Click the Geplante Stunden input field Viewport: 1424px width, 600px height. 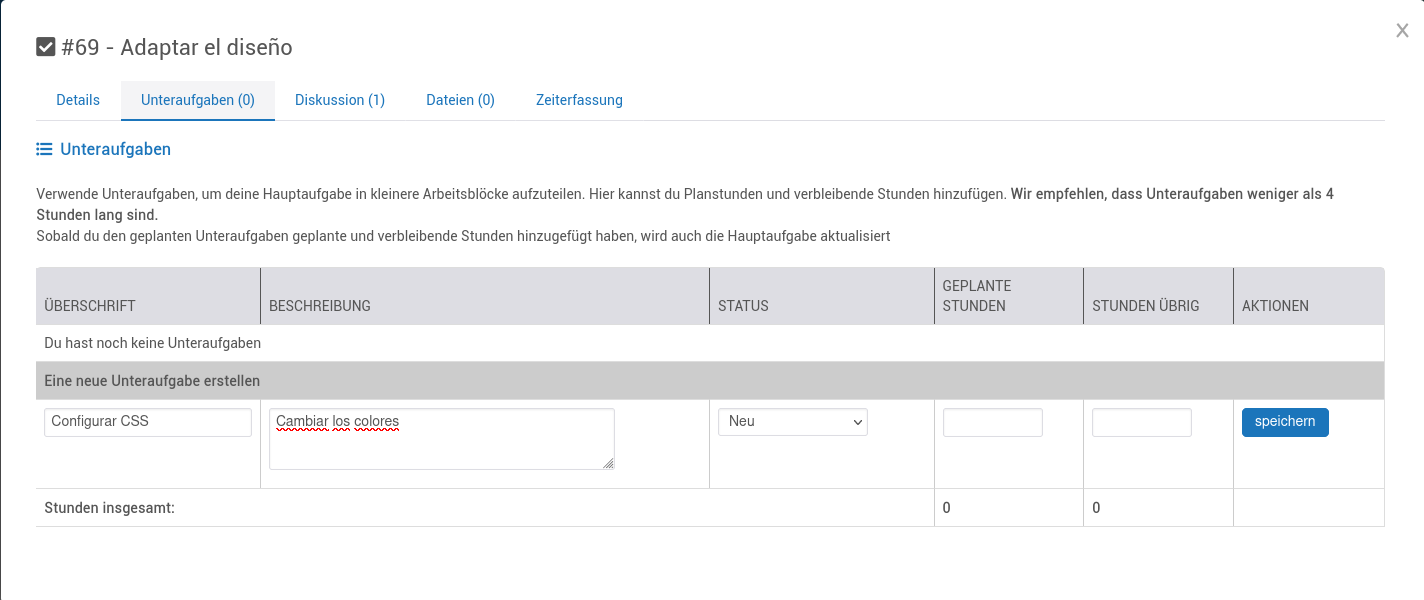(993, 422)
